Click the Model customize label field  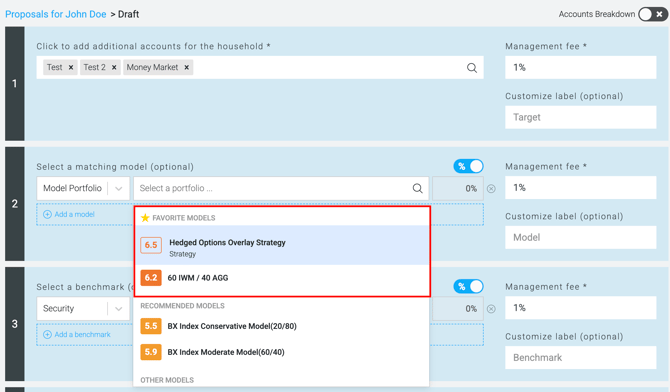click(x=580, y=237)
